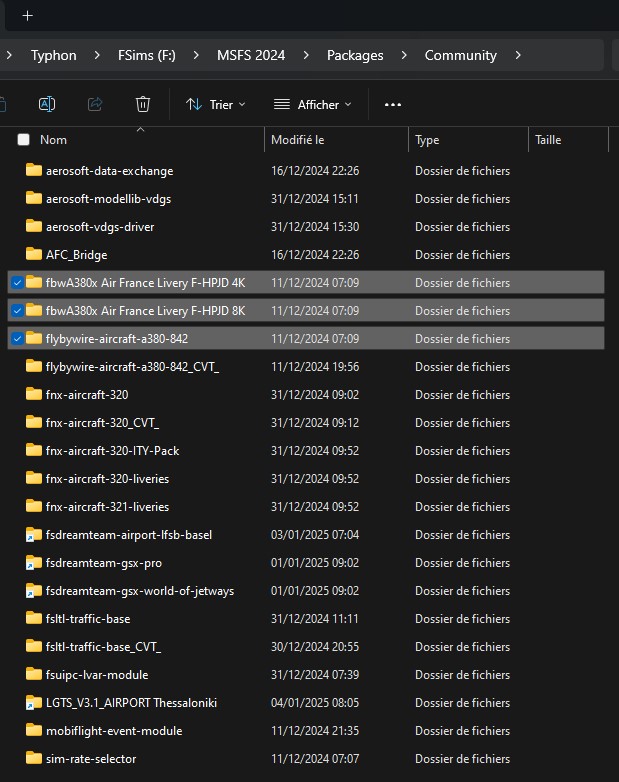
Task: Expand the chevron after Typhon in the path
Action: pos(97,55)
